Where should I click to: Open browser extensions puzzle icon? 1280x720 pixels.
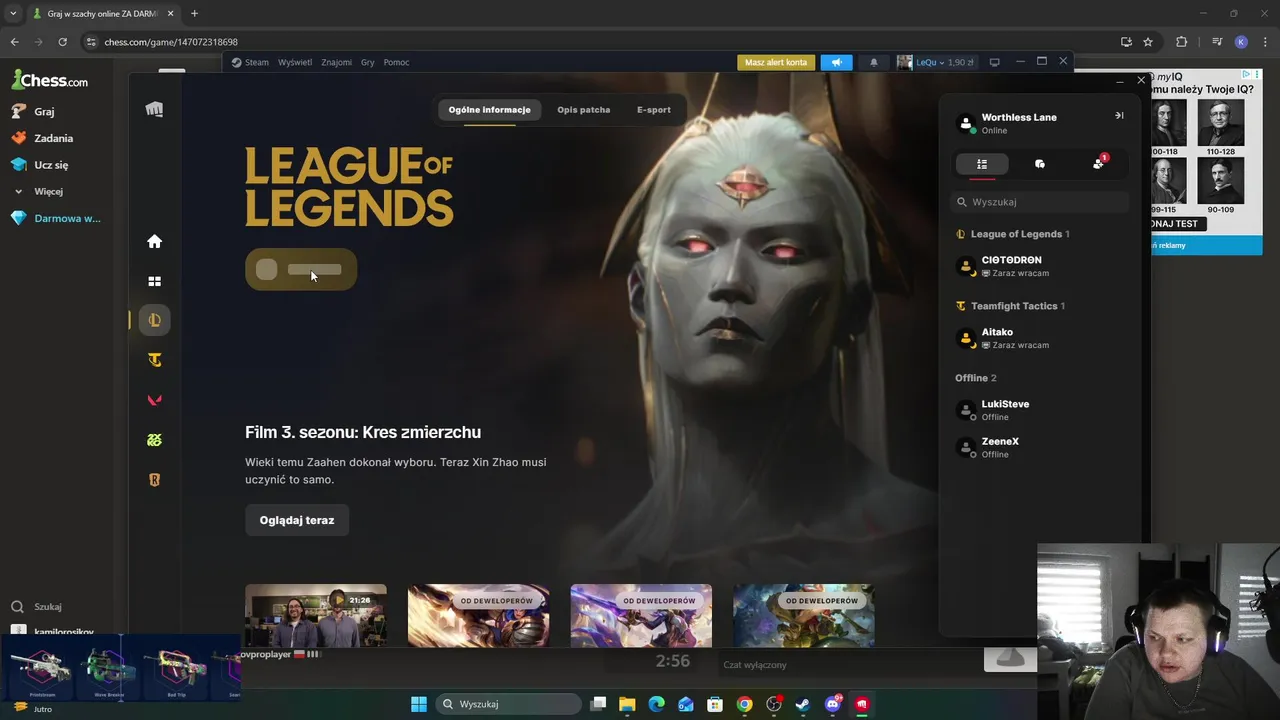[x=1181, y=42]
